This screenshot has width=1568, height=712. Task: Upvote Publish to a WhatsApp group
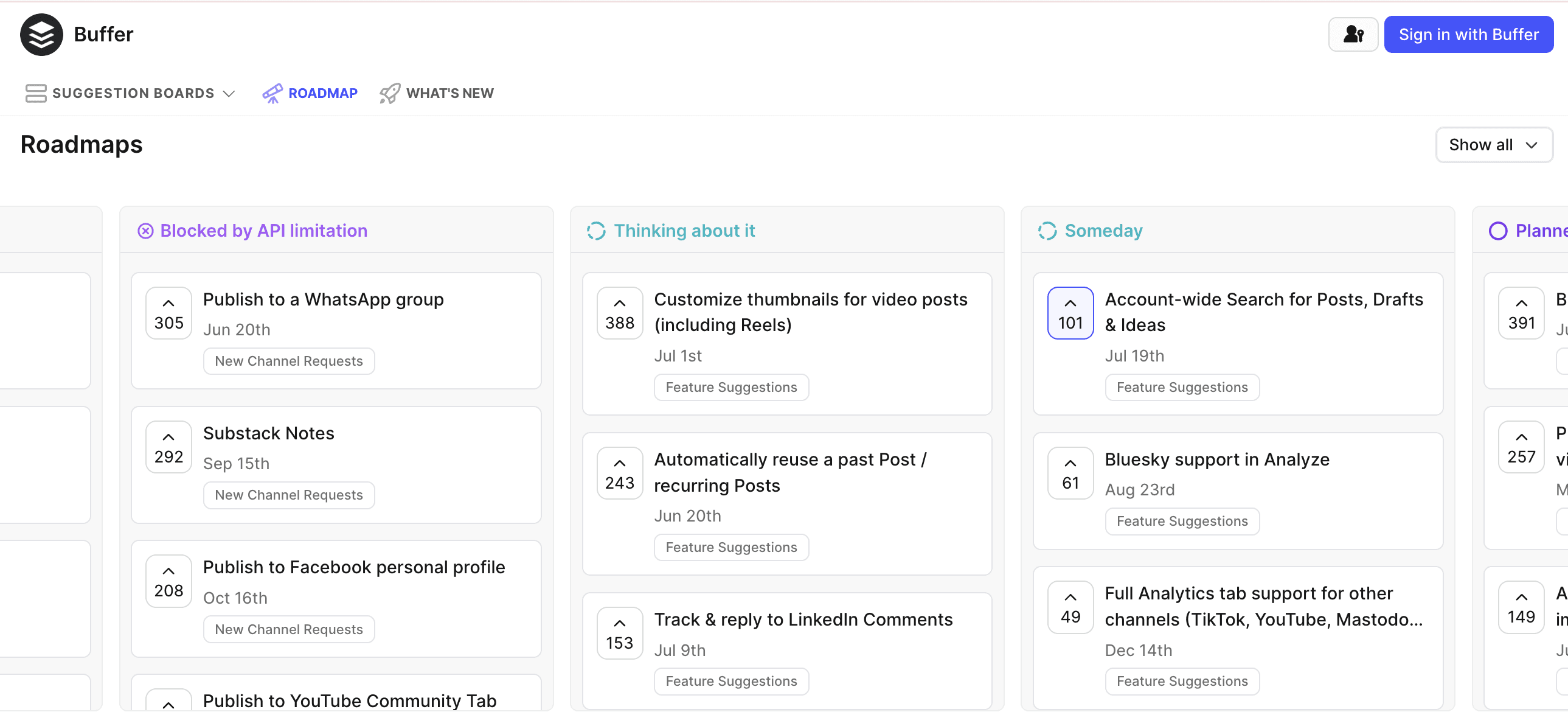168,313
